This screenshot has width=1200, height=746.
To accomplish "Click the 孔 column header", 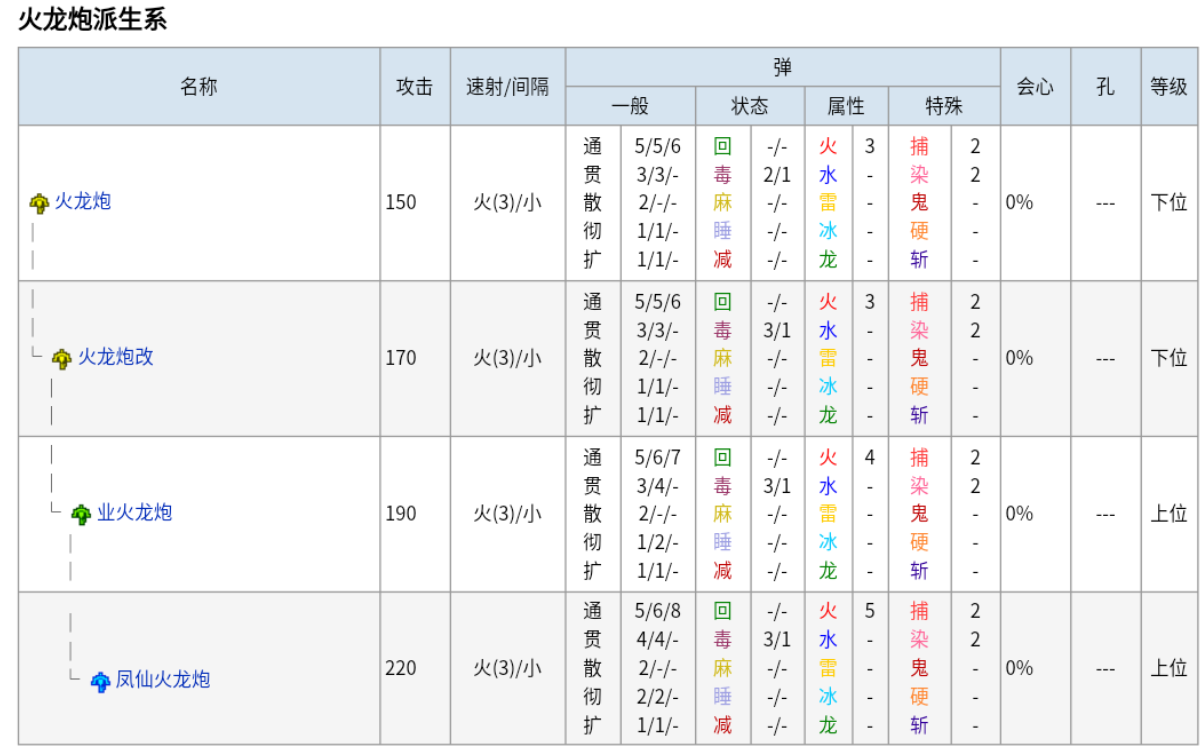I will (x=1105, y=87).
